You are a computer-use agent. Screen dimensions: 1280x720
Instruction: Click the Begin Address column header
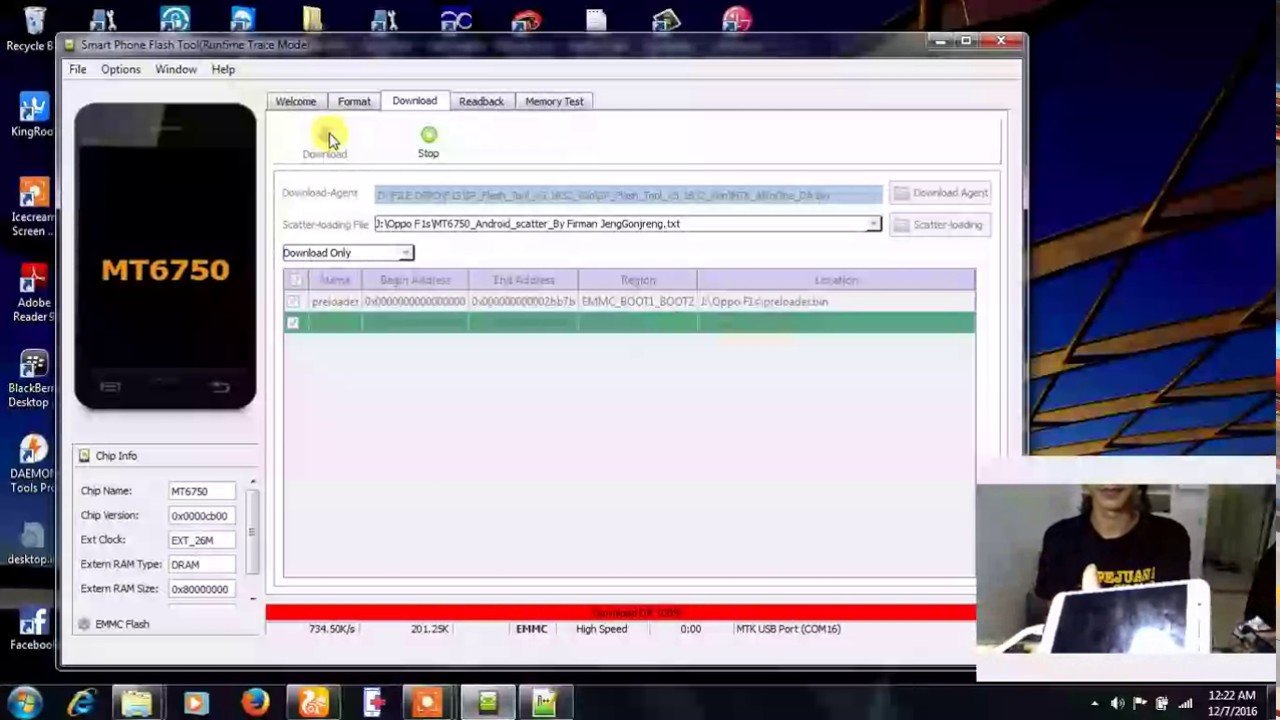pyautogui.click(x=415, y=280)
